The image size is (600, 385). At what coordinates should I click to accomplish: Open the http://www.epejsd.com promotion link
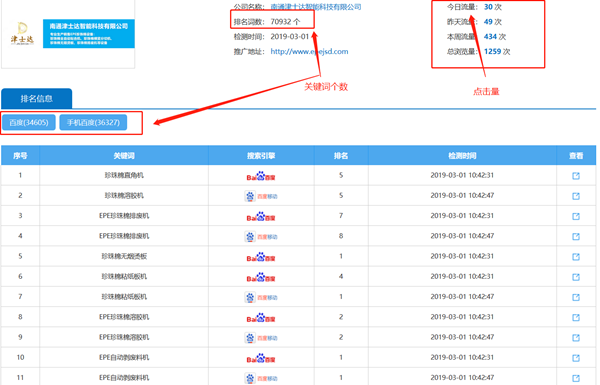coord(309,51)
